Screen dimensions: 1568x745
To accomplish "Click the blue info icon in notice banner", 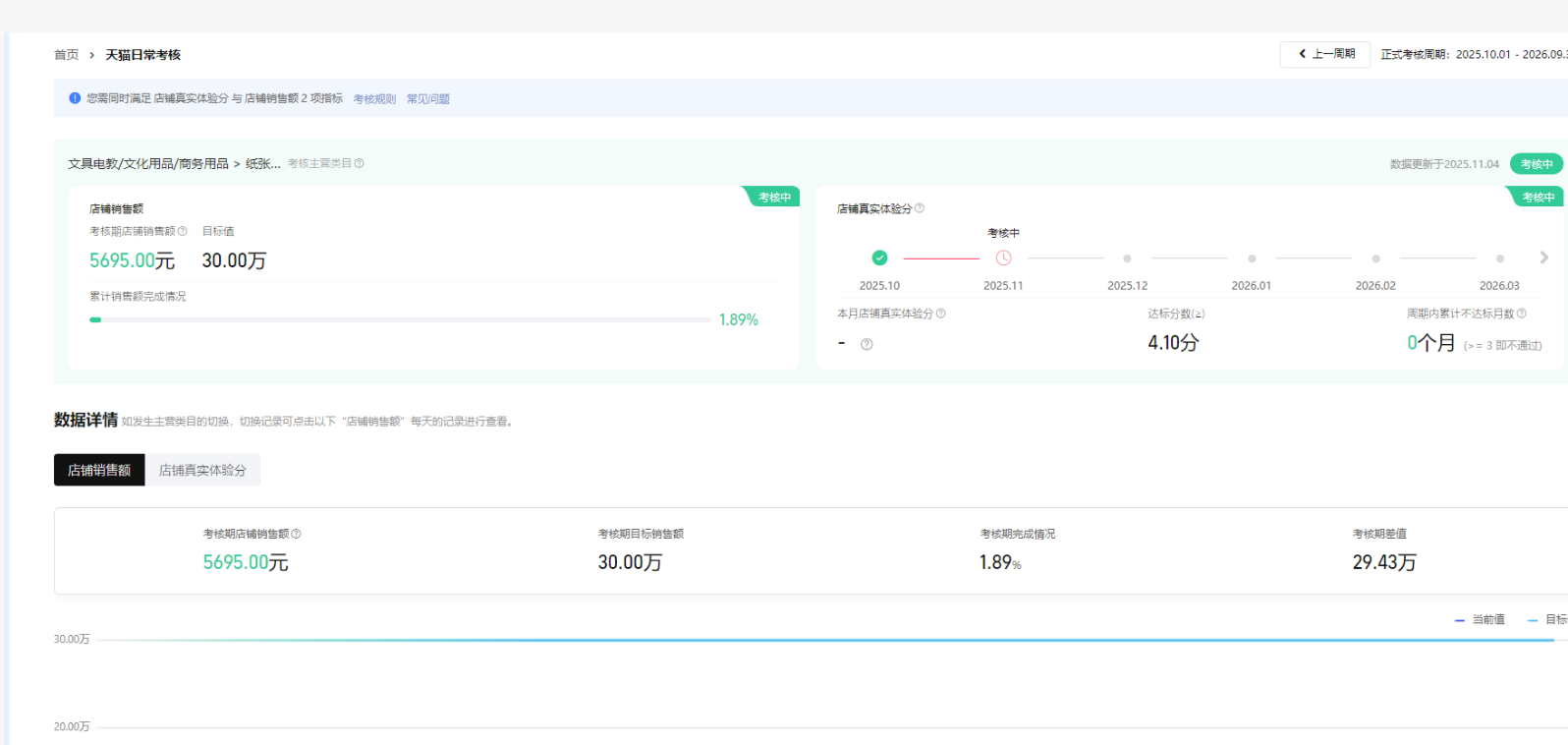I will coord(75,98).
